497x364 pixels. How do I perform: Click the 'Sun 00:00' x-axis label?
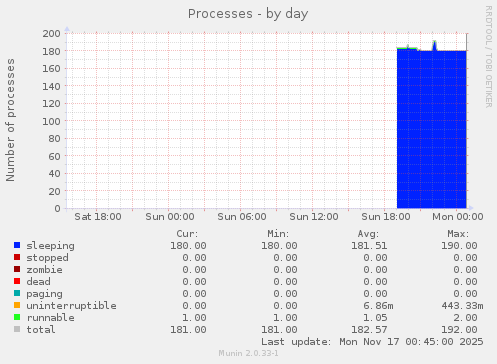coord(170,217)
